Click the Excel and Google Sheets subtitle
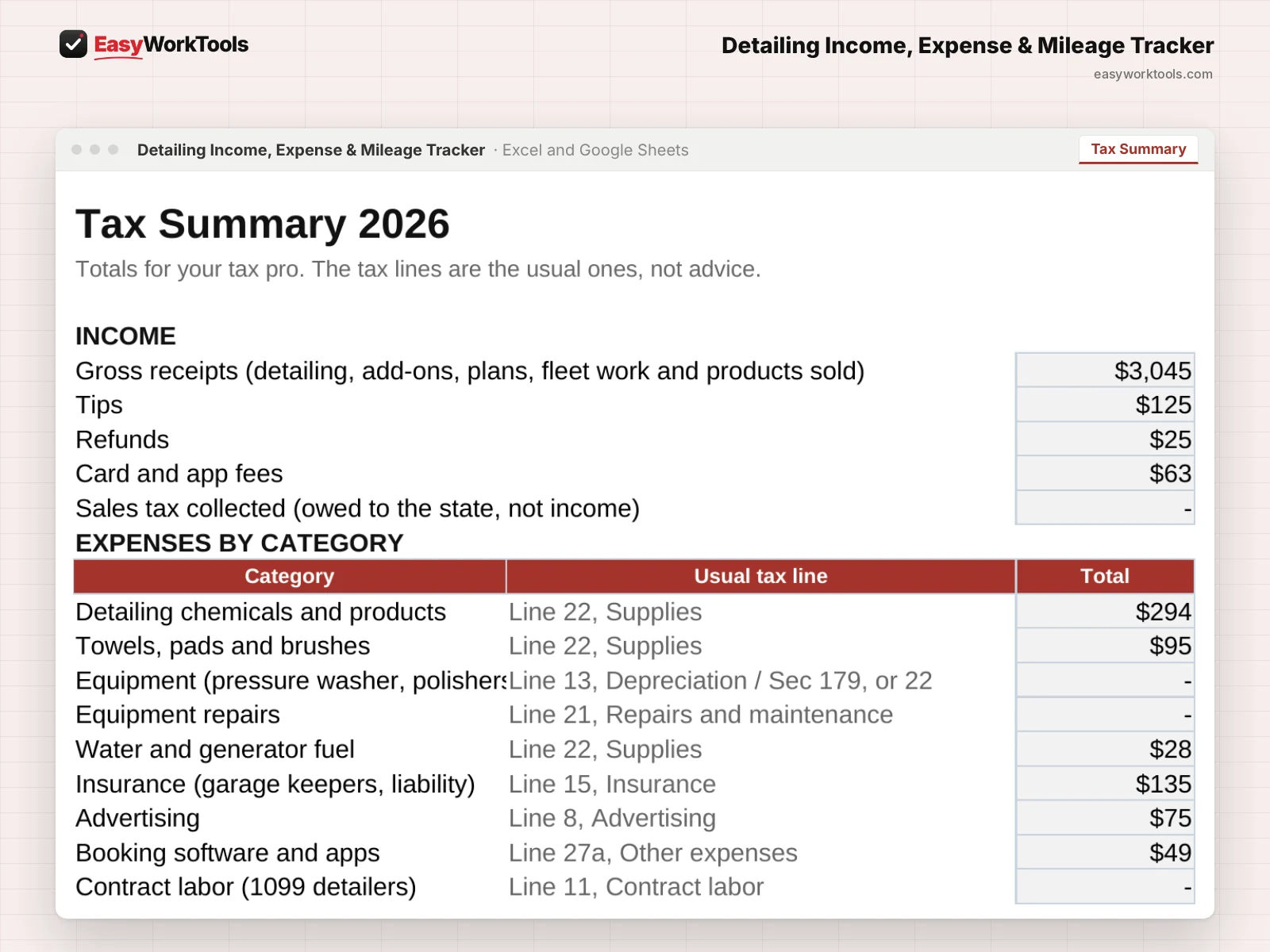This screenshot has width=1270, height=952. 595,150
